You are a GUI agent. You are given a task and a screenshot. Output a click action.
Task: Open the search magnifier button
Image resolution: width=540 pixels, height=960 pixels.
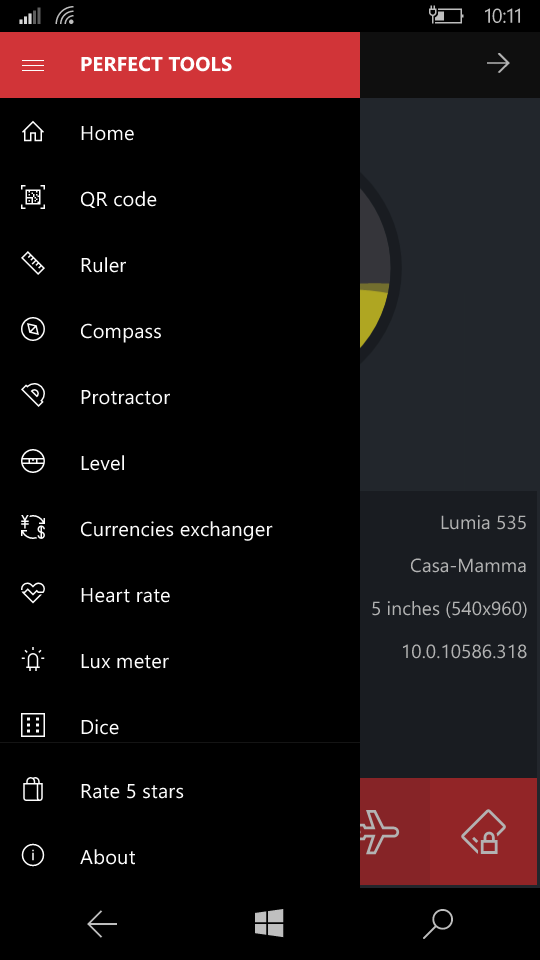(438, 923)
